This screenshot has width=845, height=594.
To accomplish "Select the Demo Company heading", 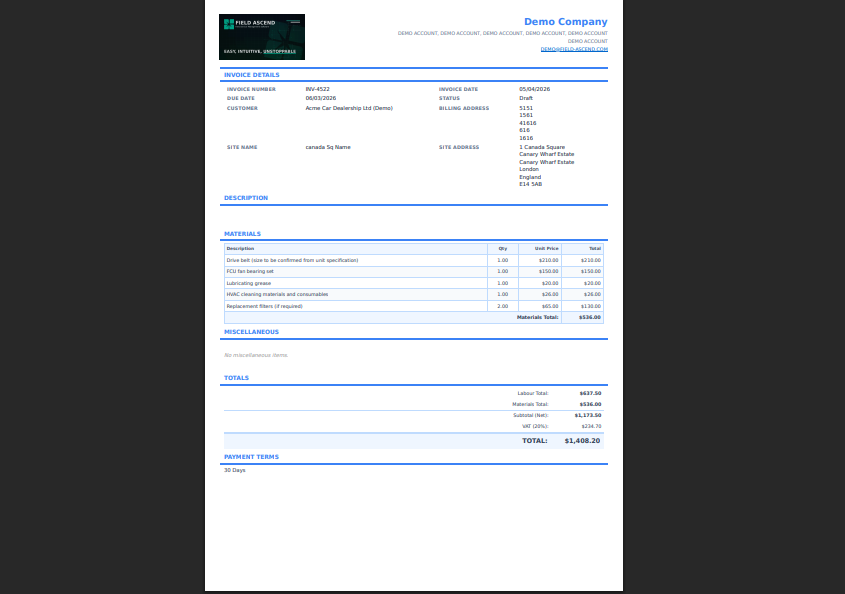I will tap(566, 22).
